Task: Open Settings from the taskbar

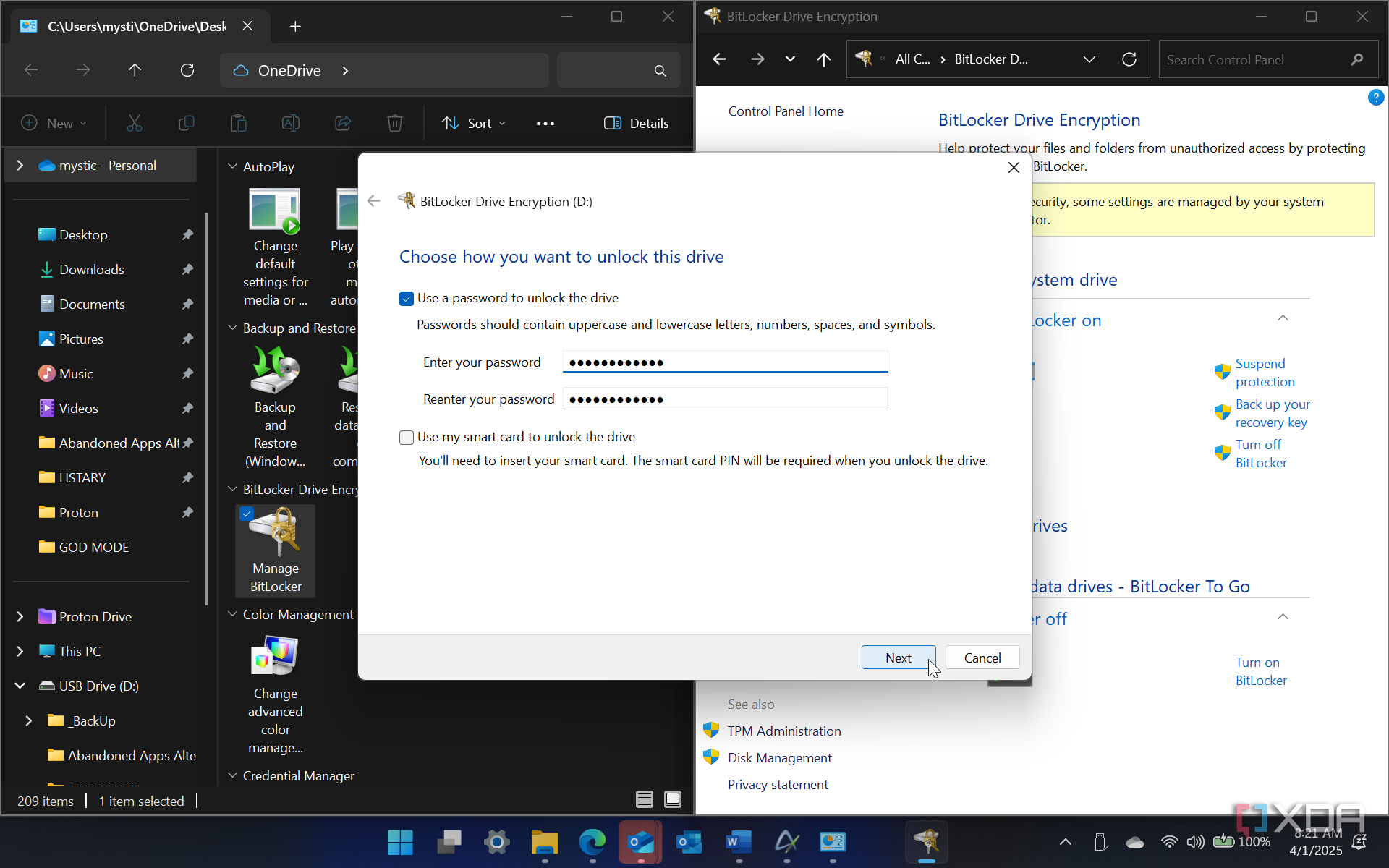Action: [x=497, y=842]
